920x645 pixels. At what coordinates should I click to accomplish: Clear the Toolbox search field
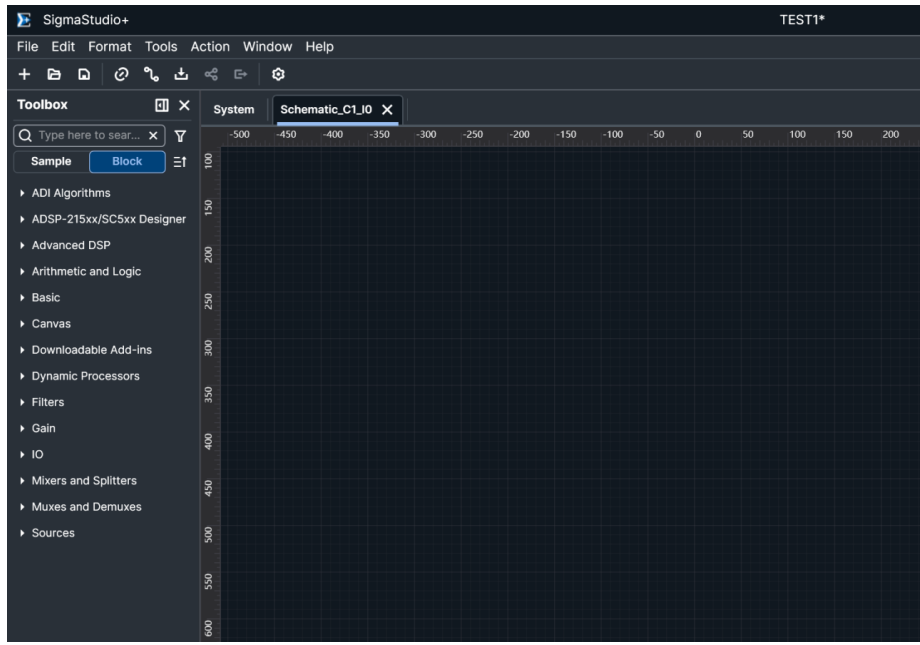pos(153,136)
